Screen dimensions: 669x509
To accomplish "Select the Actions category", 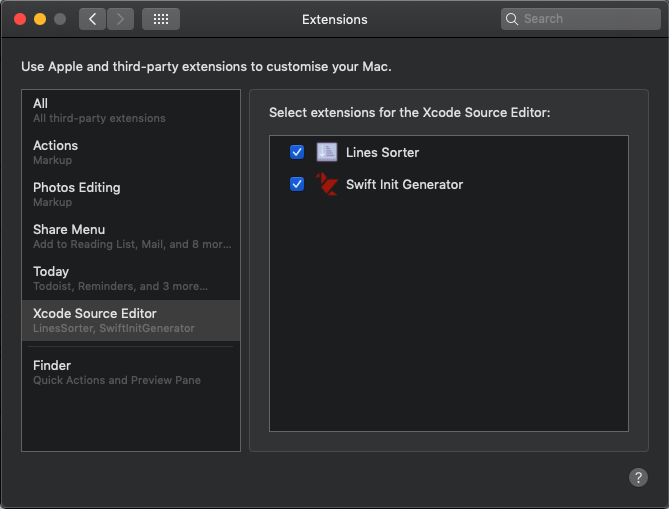I will click(131, 152).
